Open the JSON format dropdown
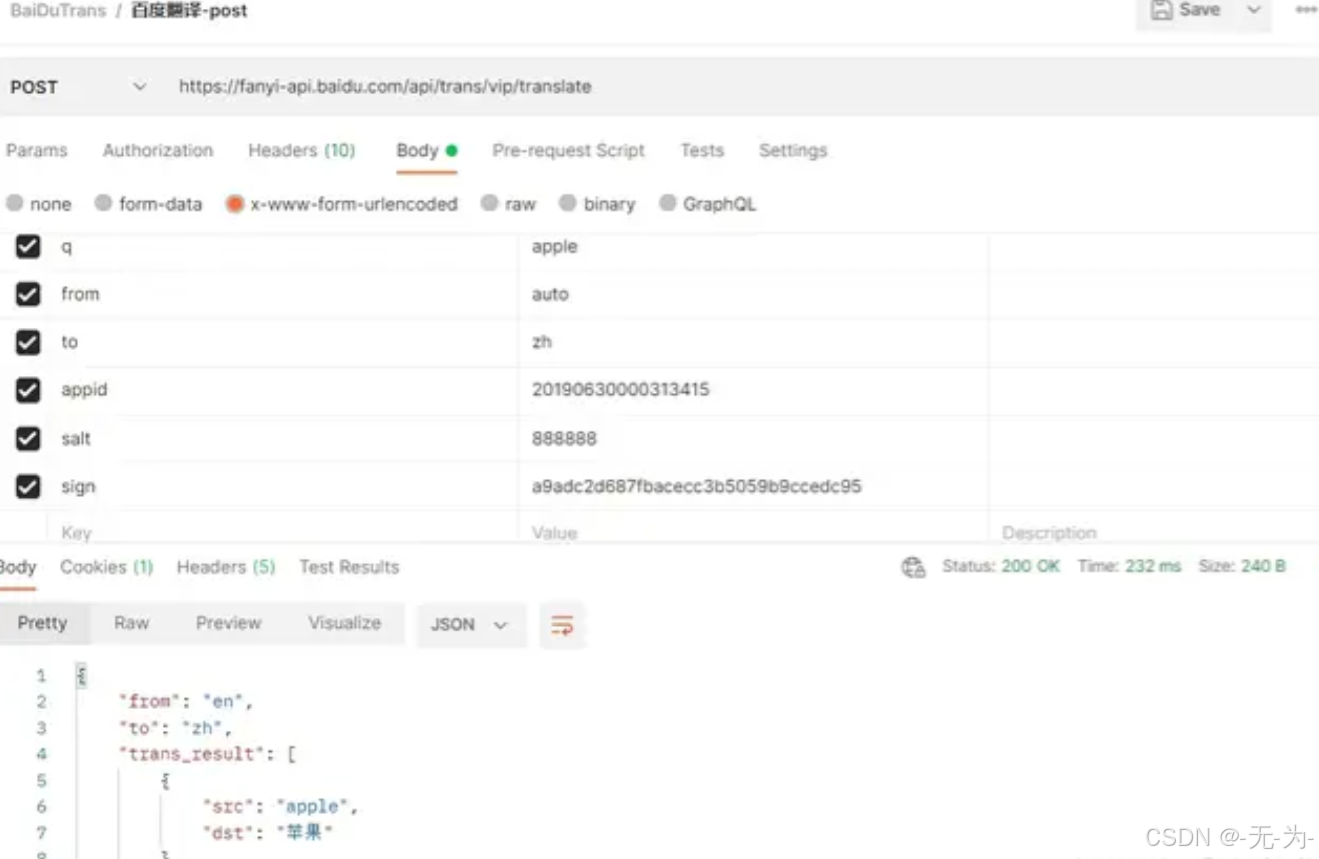Image resolution: width=1319 pixels, height=859 pixels. click(x=470, y=624)
